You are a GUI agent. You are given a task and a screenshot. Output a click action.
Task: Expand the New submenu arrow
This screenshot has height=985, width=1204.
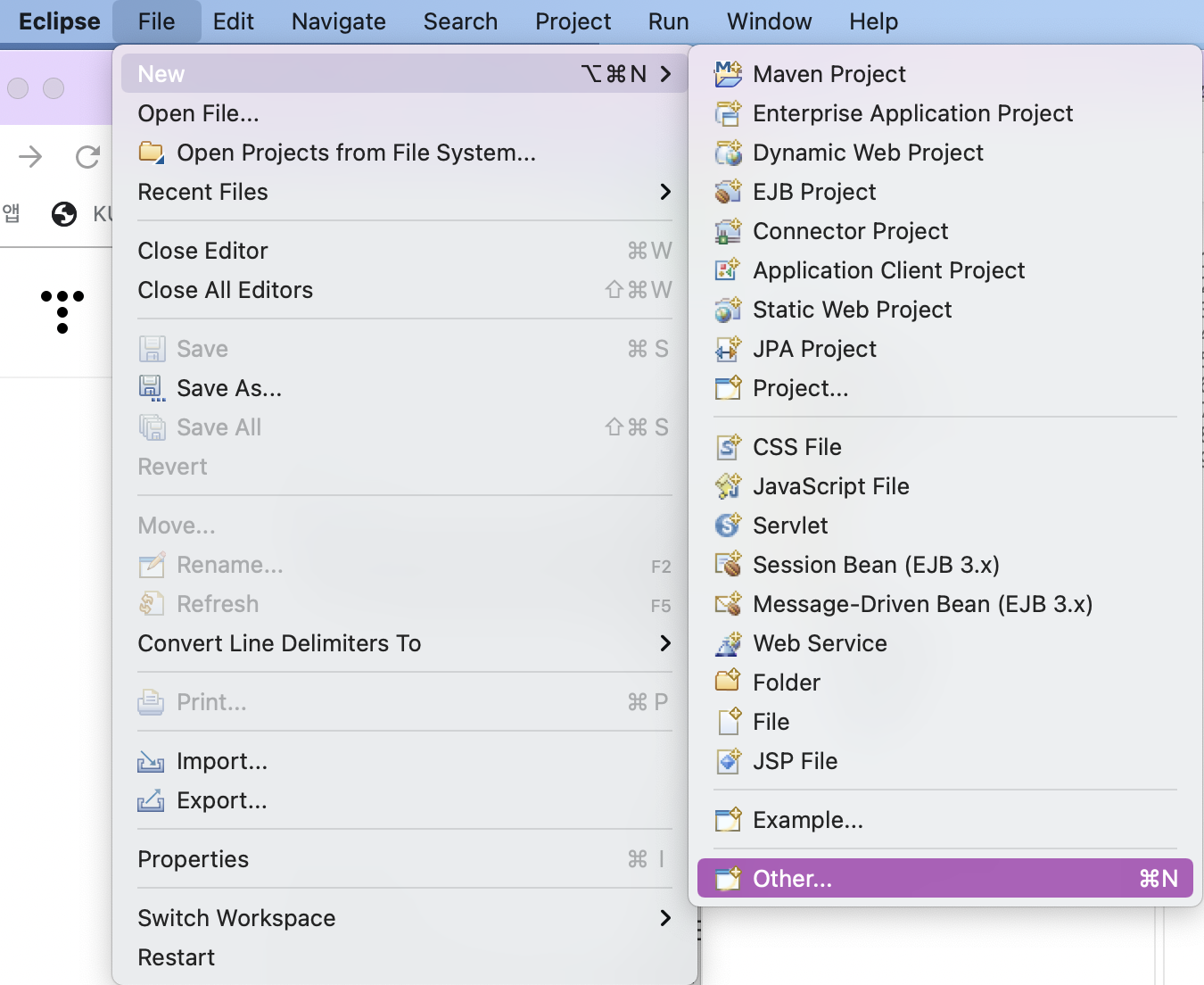coord(665,74)
